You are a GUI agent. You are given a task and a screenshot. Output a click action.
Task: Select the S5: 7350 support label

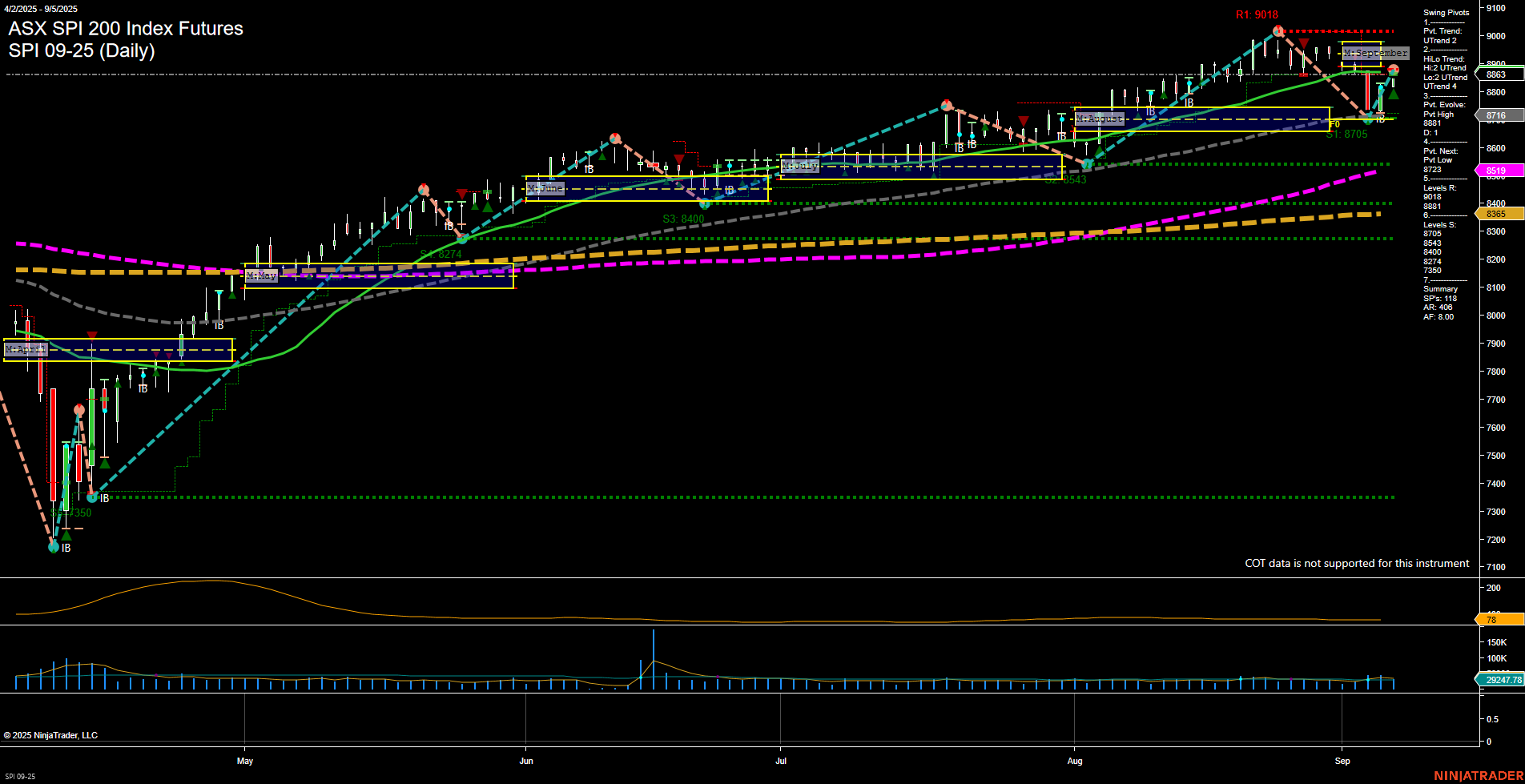(x=69, y=513)
